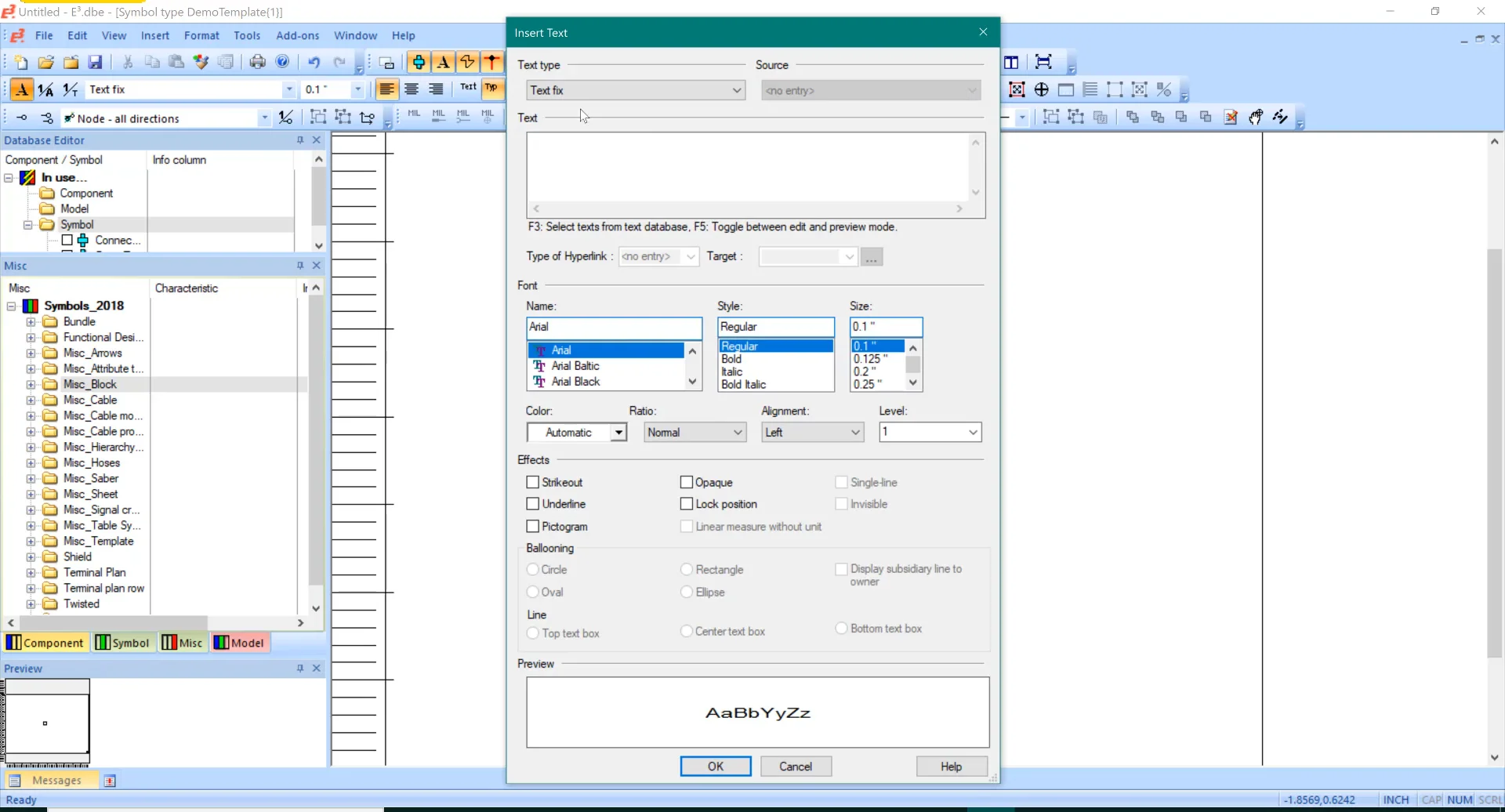Click the Save diskette icon in toolbar
The width and height of the screenshot is (1505, 812).
96,63
